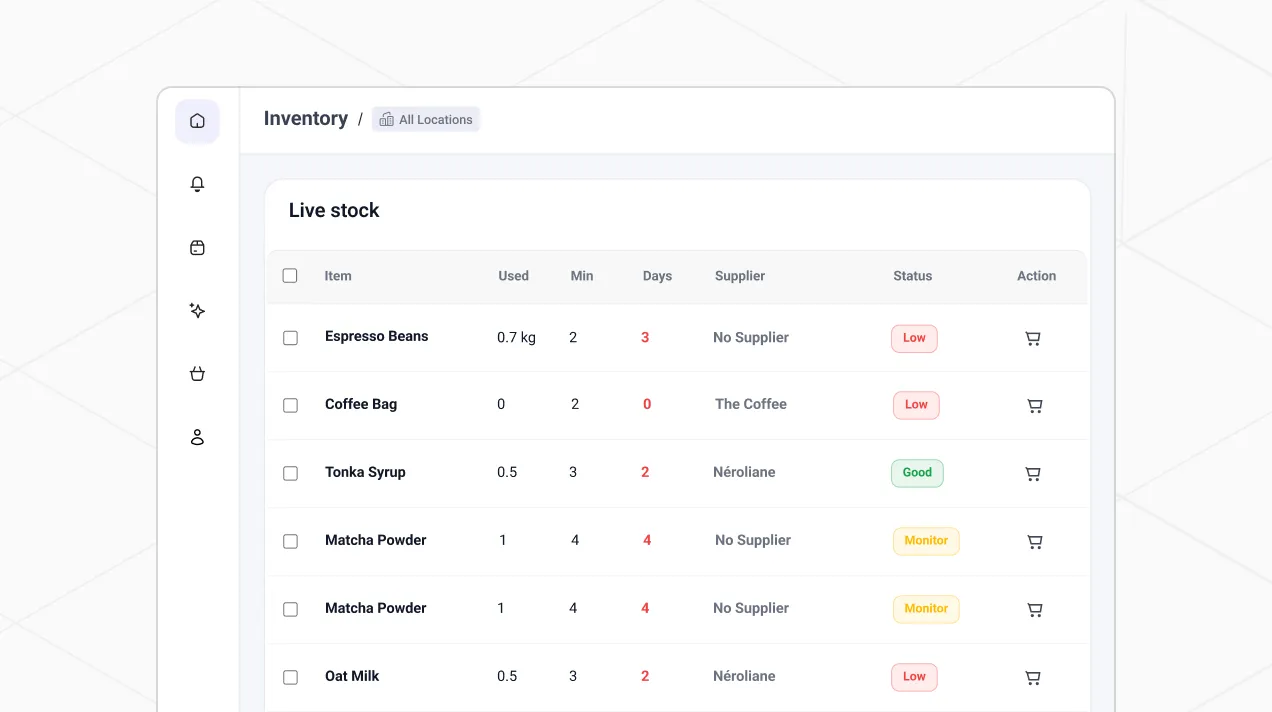Viewport: 1272px width, 712px height.
Task: Click the Low badge for Espresso Beans
Action: pos(914,338)
